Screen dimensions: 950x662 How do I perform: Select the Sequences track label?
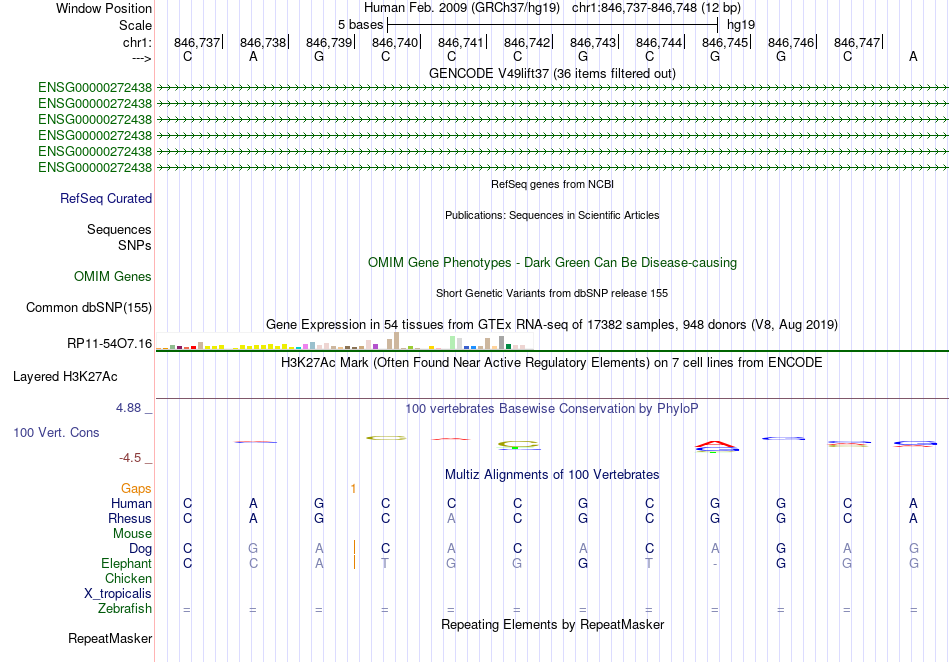click(119, 230)
